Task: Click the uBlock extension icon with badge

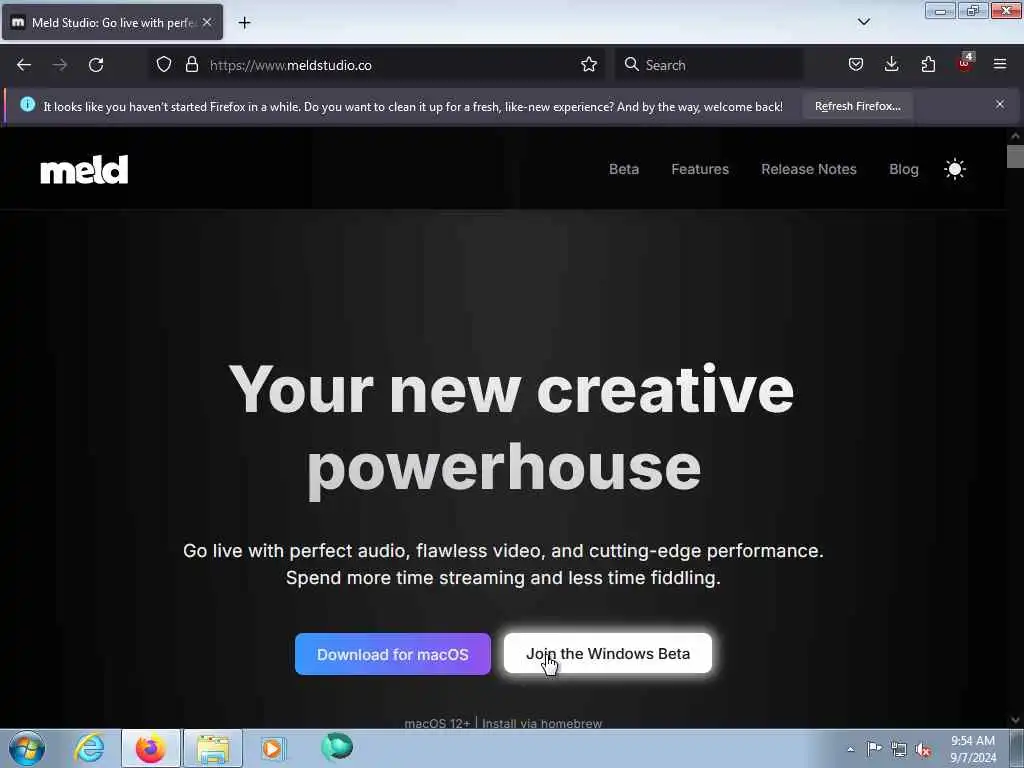Action: (x=965, y=63)
